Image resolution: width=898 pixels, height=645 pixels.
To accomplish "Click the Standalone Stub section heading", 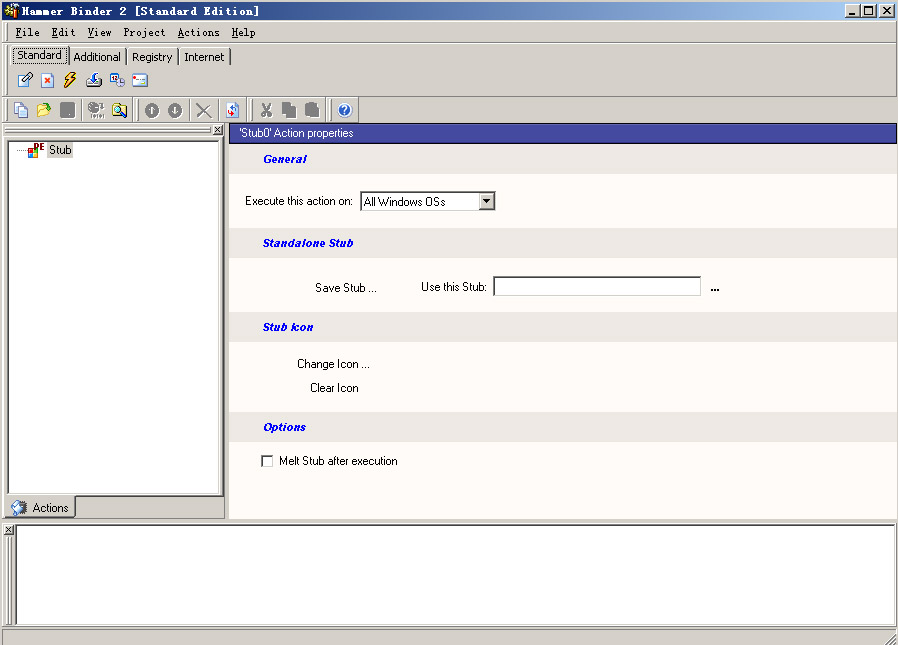I will click(x=308, y=243).
